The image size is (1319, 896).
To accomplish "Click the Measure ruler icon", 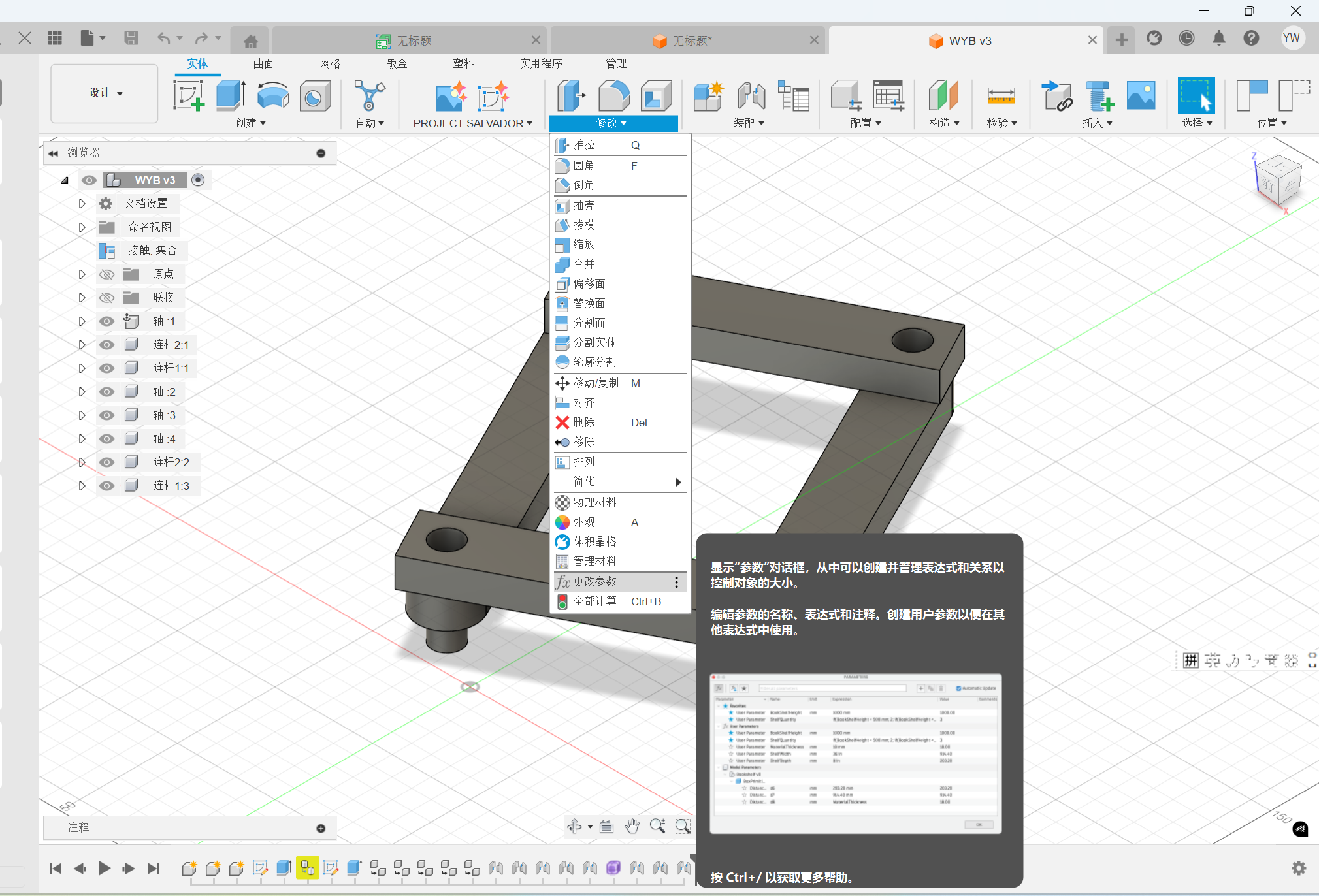I will click(x=1001, y=96).
